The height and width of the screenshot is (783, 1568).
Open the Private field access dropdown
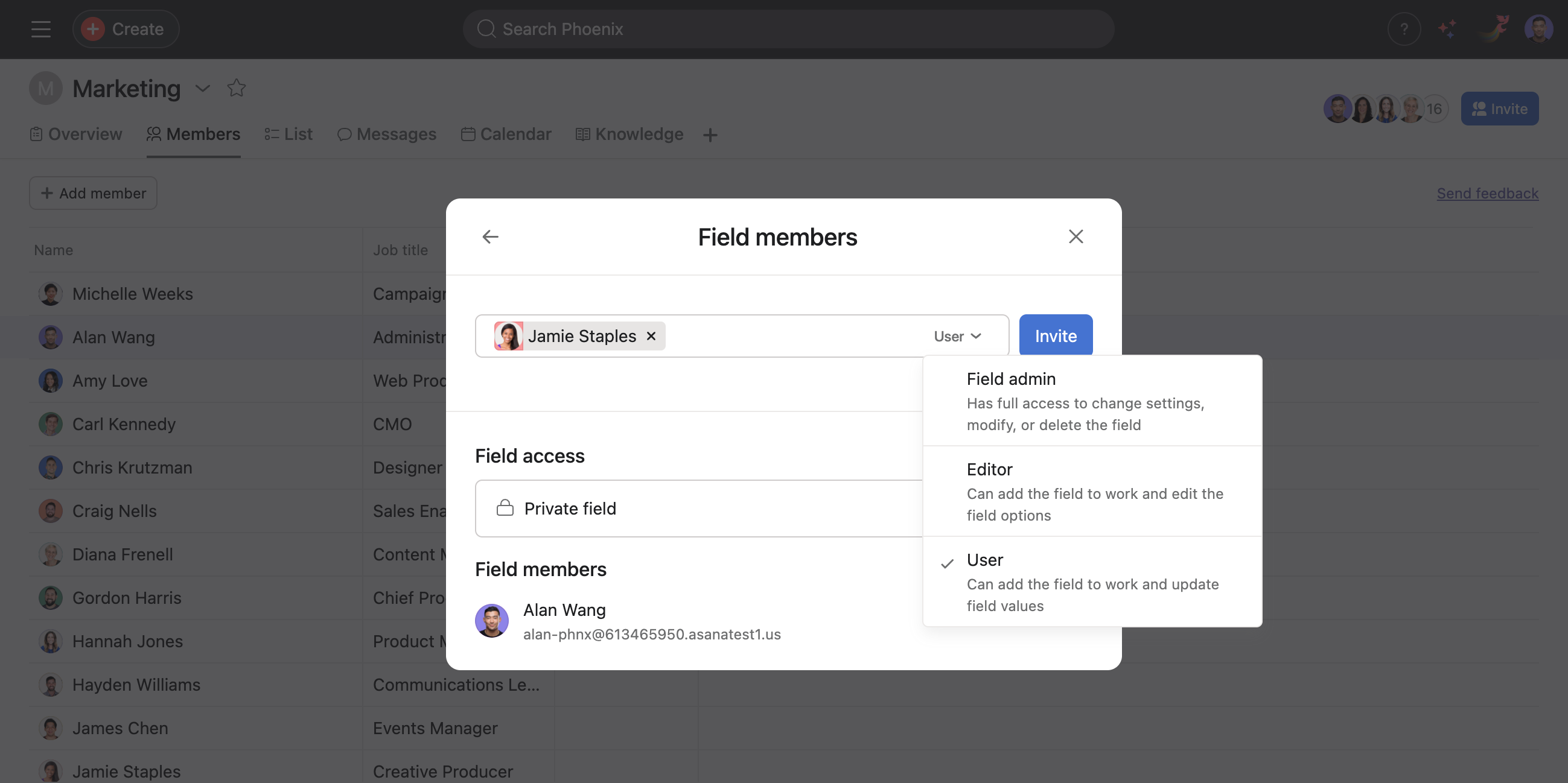coord(698,508)
